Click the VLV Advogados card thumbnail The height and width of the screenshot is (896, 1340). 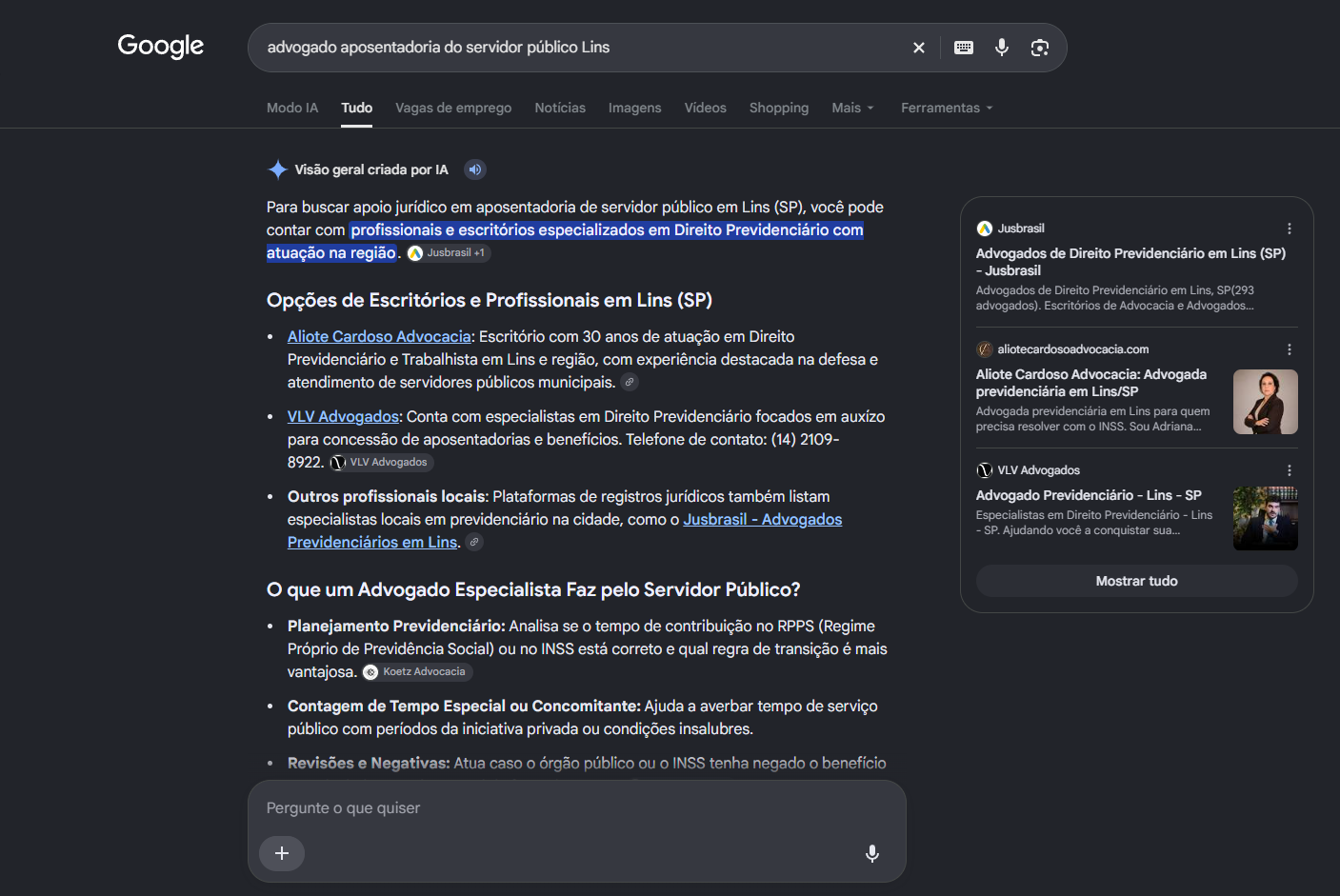[x=1266, y=519]
